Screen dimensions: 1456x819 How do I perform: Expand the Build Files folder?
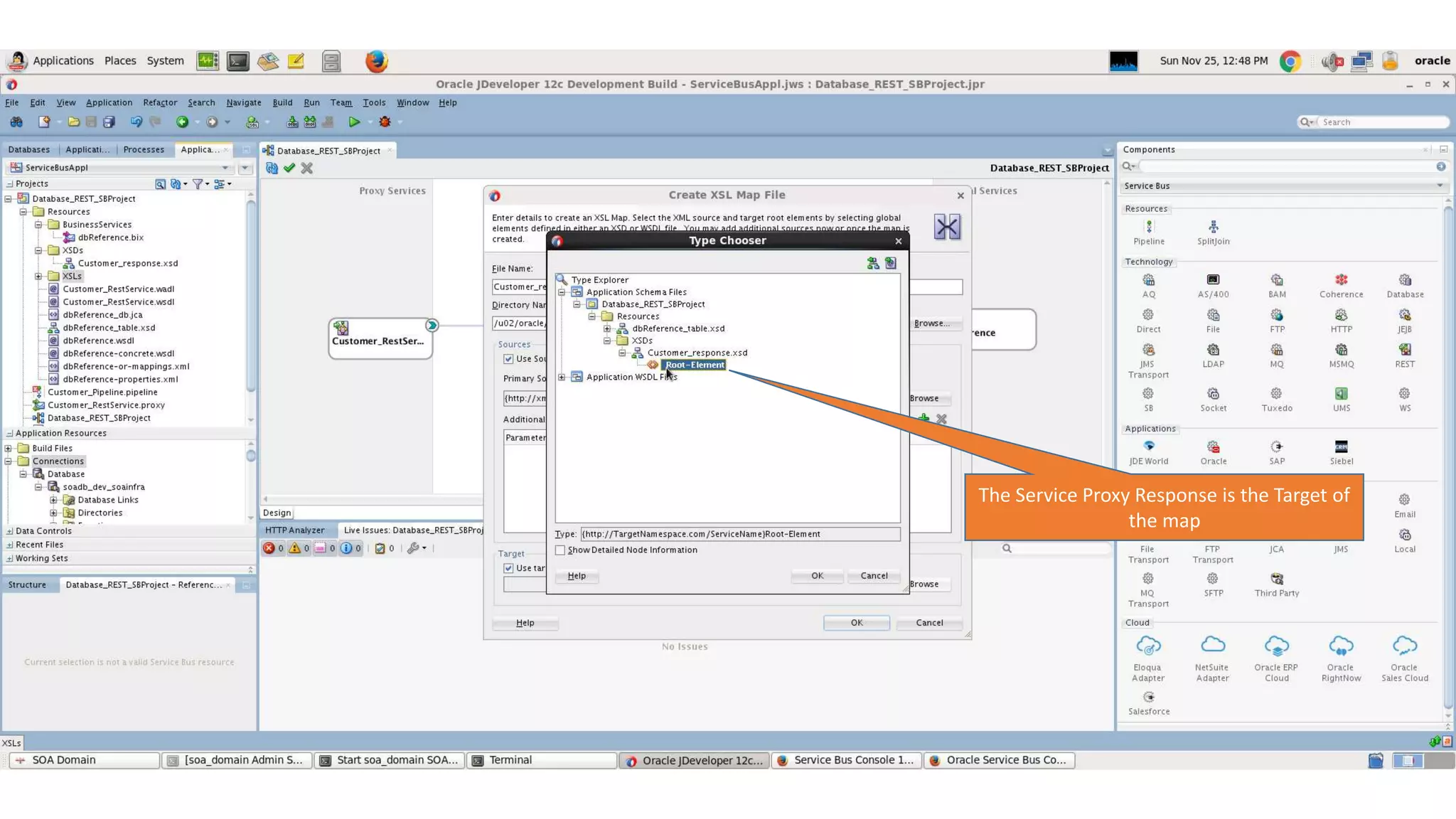pos(9,449)
